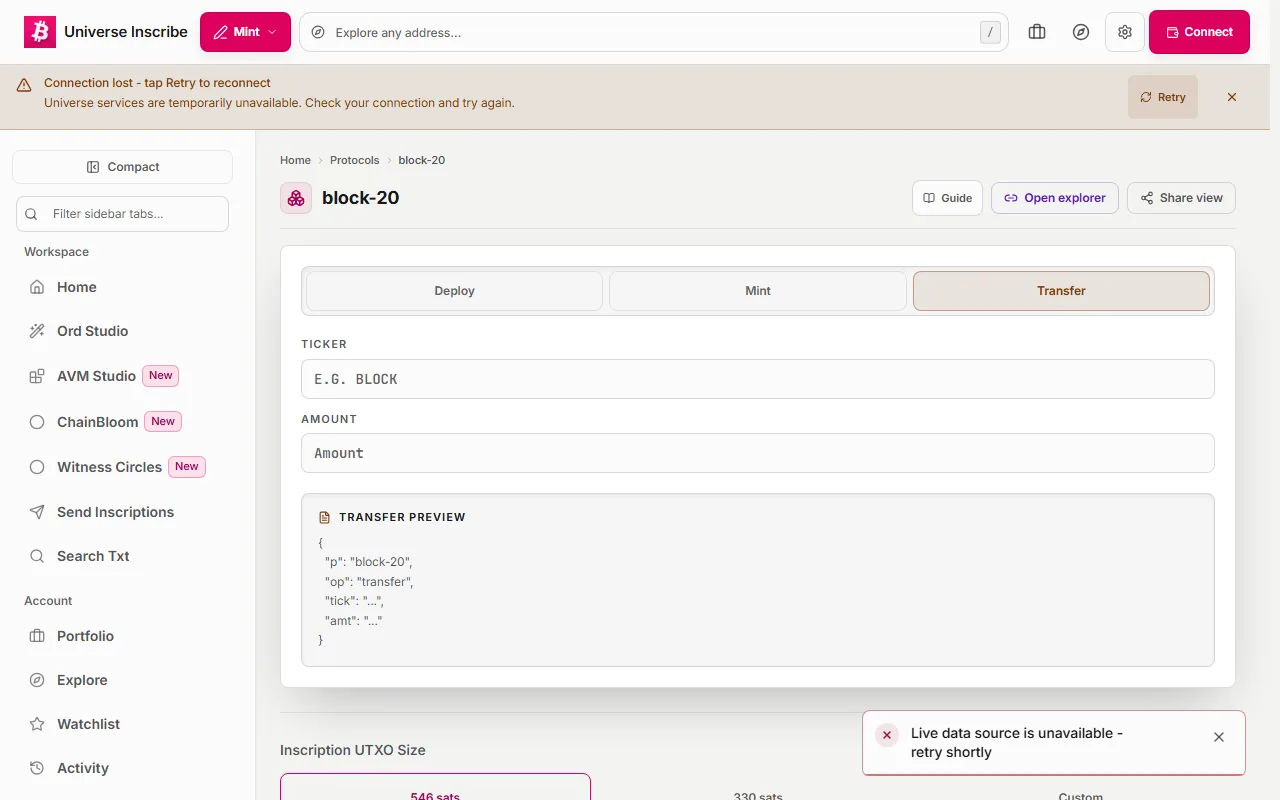The image size is (1280, 800).
Task: Click the Universe Inscribe Bitcoin logo
Action: [40, 32]
